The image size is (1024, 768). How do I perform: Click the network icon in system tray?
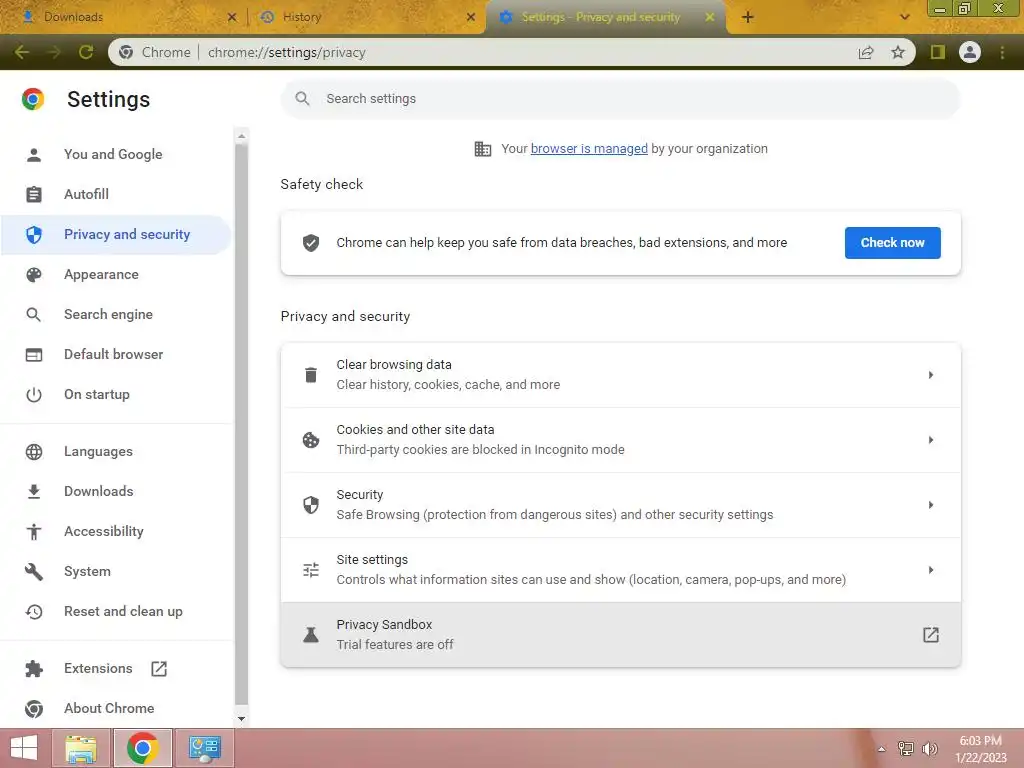click(906, 748)
